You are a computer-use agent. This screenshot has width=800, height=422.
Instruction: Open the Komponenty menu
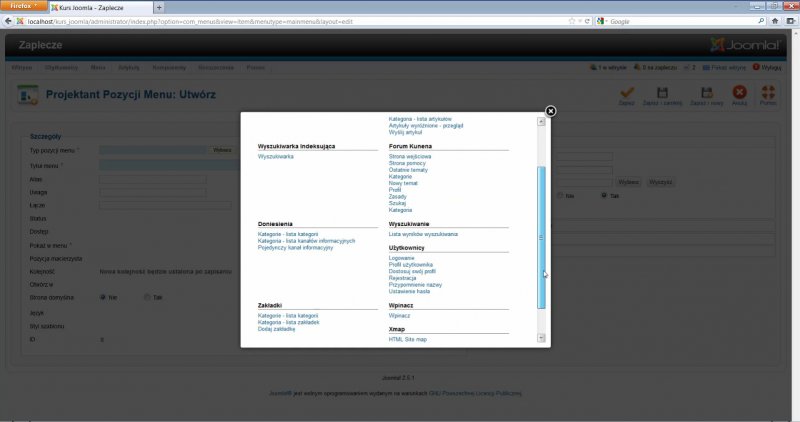point(168,67)
